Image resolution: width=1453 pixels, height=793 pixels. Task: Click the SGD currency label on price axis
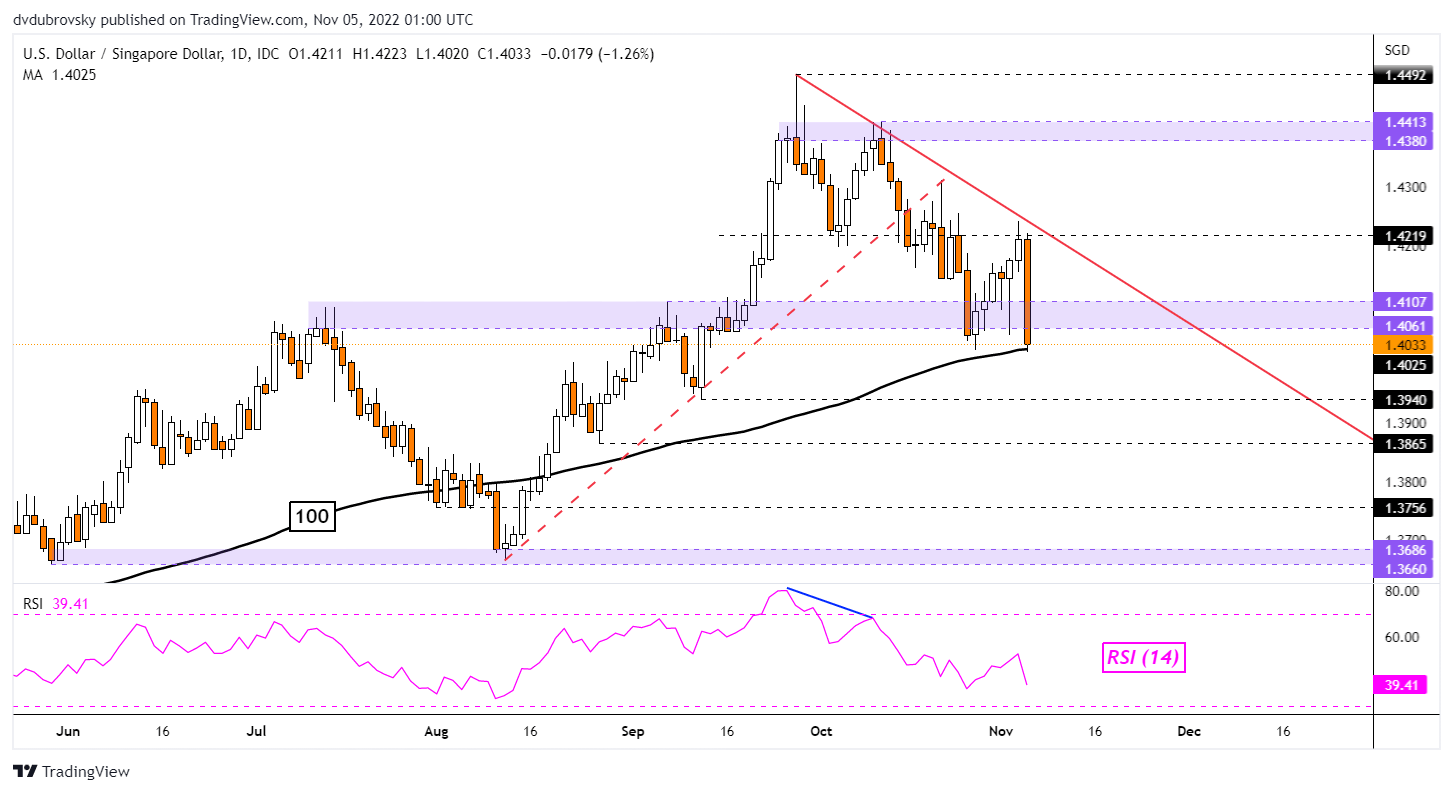point(1396,49)
